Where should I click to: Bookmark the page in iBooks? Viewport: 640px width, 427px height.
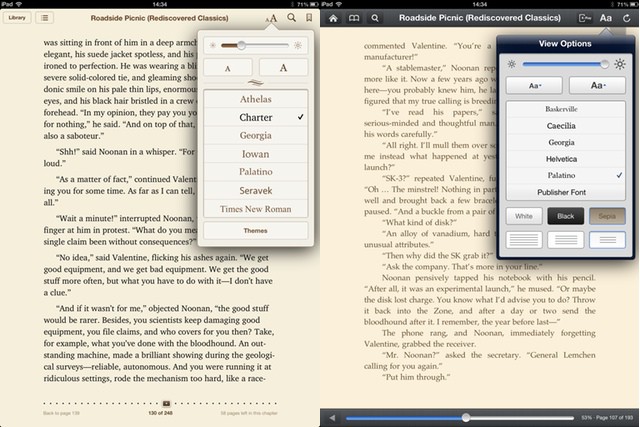309,18
